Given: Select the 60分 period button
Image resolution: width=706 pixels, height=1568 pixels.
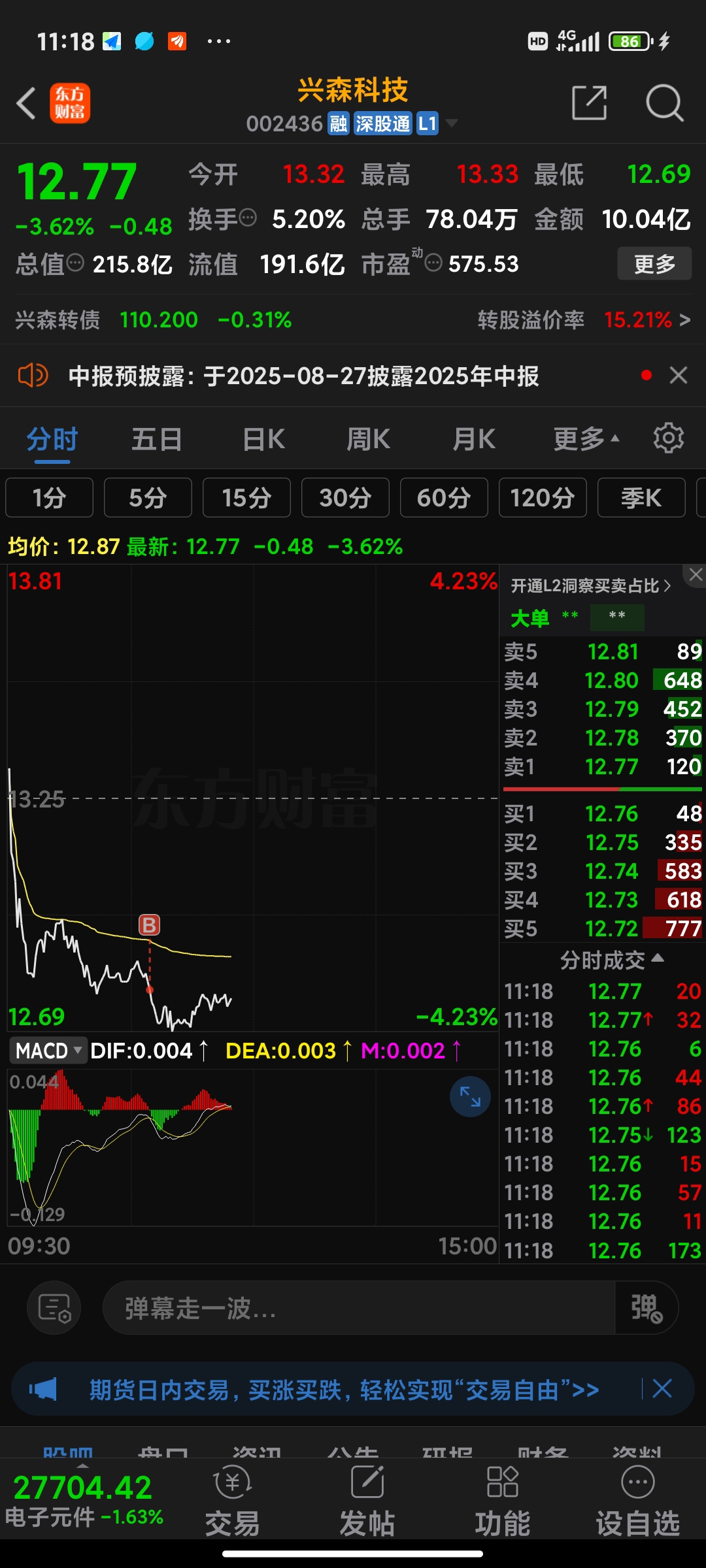Looking at the screenshot, I should (x=444, y=497).
